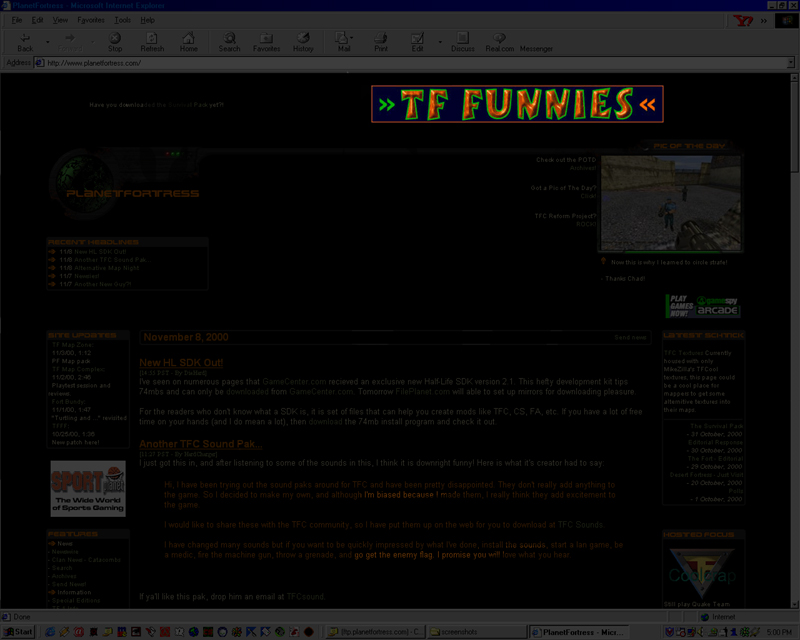800x640 pixels.
Task: Open the Favorites pane toolbar button
Action: (x=266, y=42)
